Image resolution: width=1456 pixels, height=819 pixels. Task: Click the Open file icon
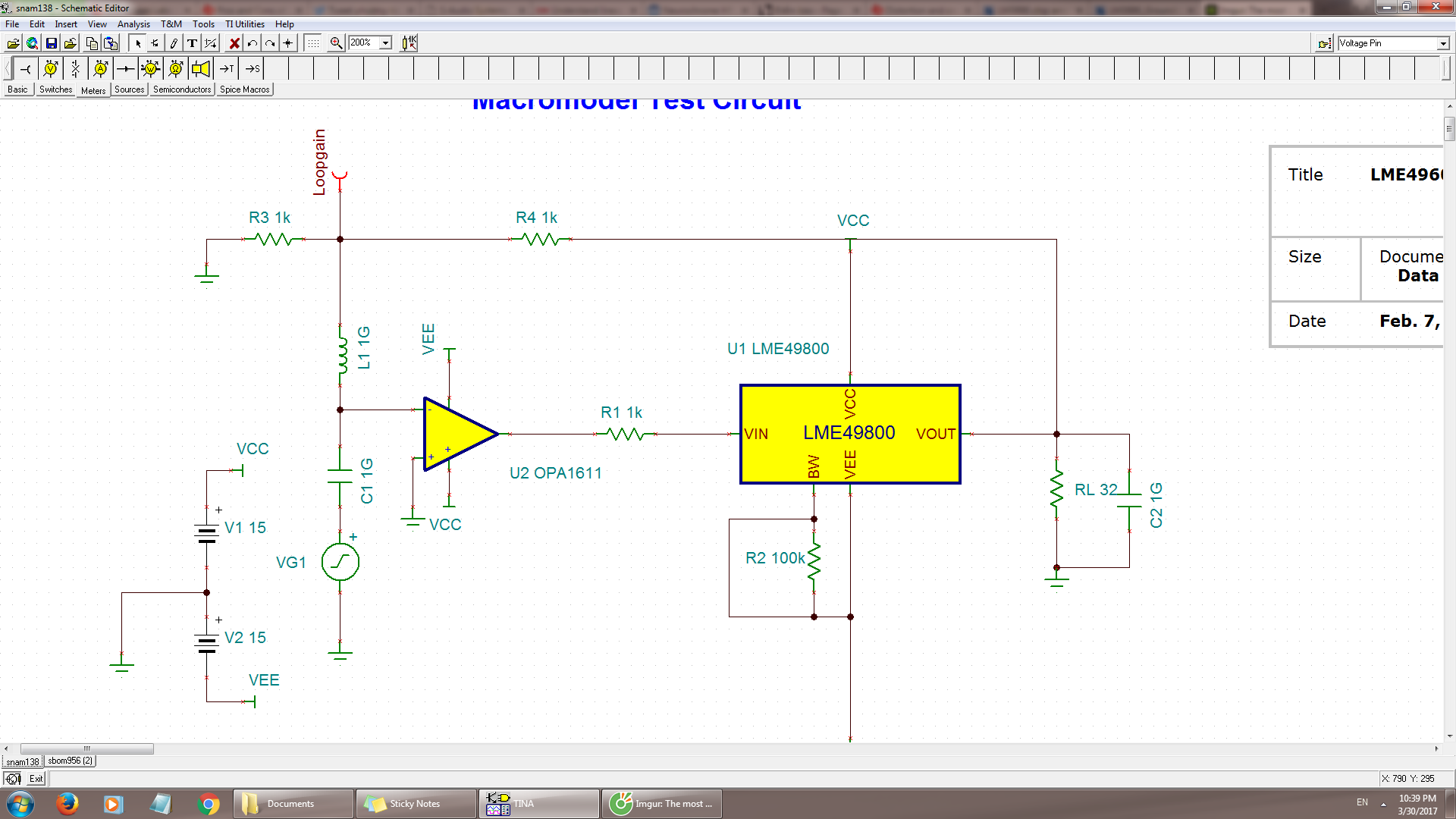pyautogui.click(x=13, y=43)
